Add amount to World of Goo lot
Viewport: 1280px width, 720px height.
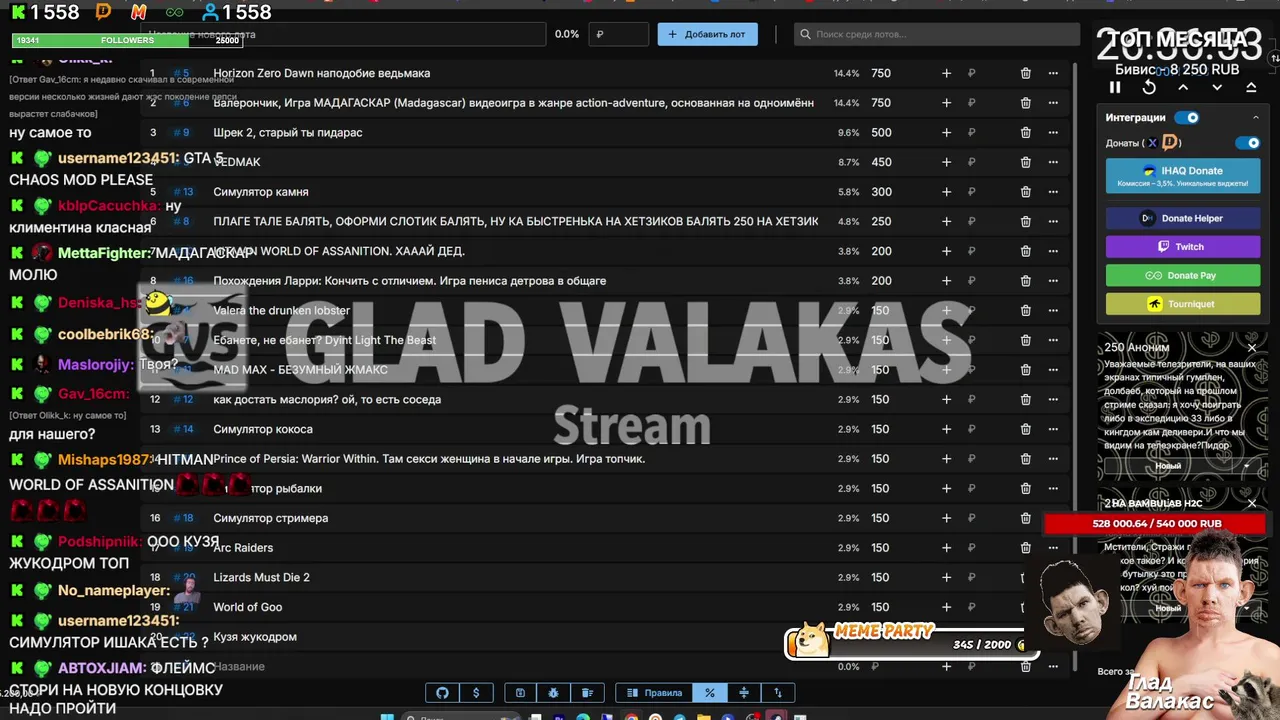pos(946,607)
